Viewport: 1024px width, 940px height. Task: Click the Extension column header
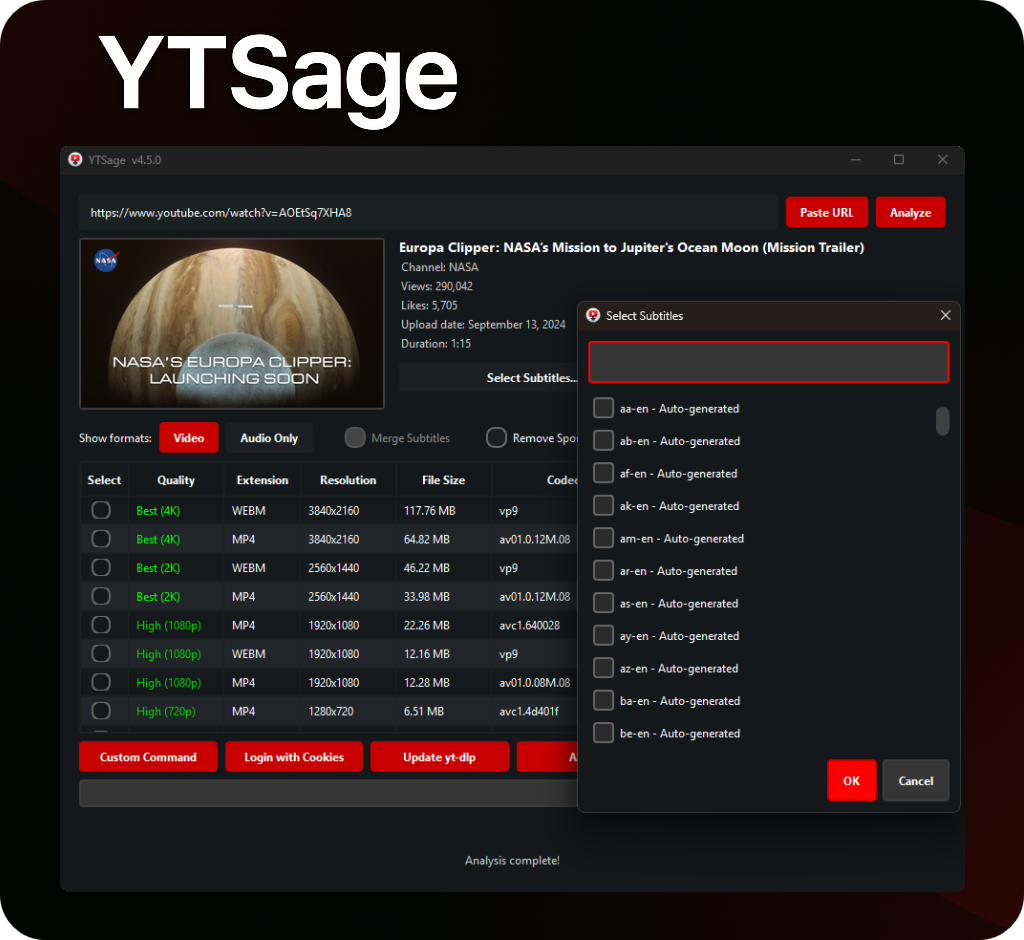(263, 480)
